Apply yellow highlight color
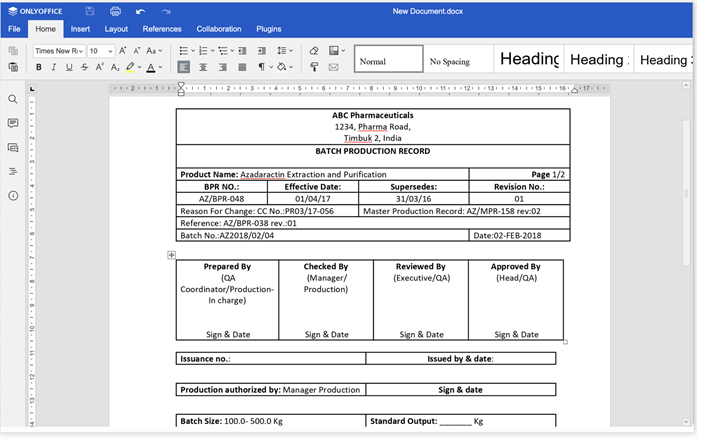This screenshot has width=703, height=442. (x=130, y=67)
